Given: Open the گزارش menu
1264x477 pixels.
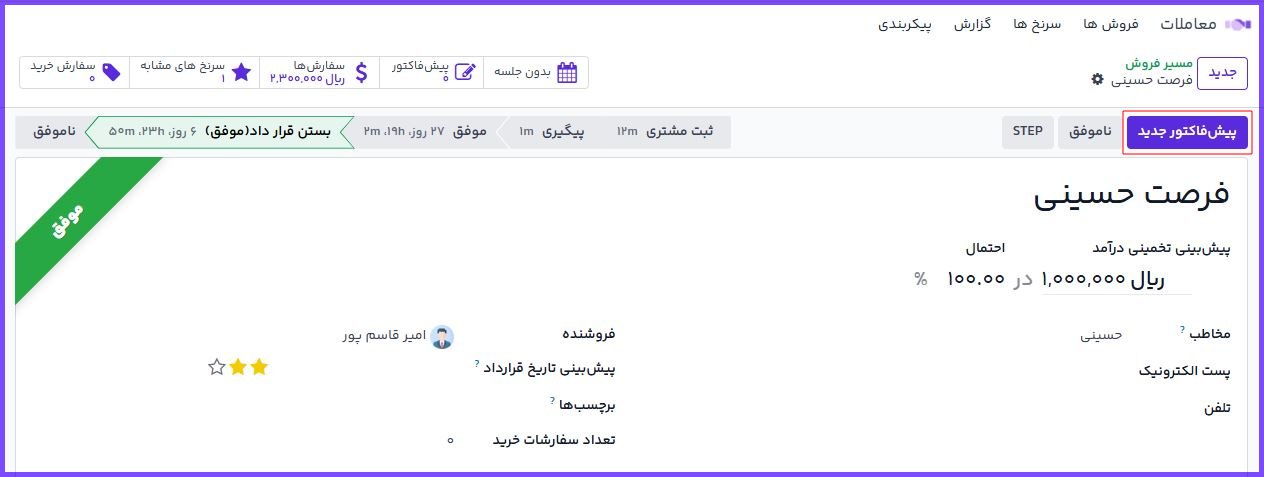Looking at the screenshot, I should 971,24.
